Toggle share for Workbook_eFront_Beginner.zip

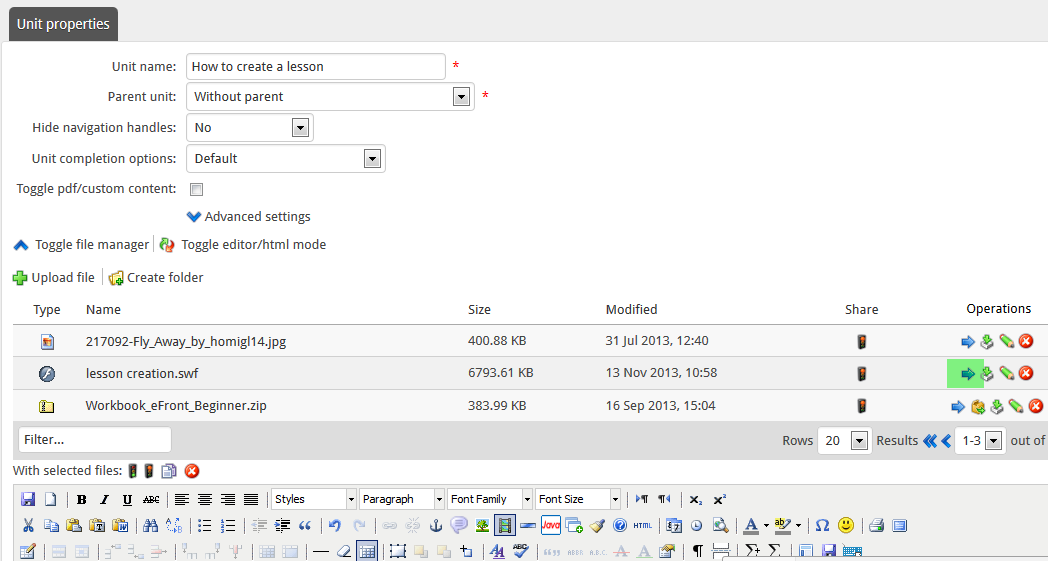pyautogui.click(x=862, y=405)
